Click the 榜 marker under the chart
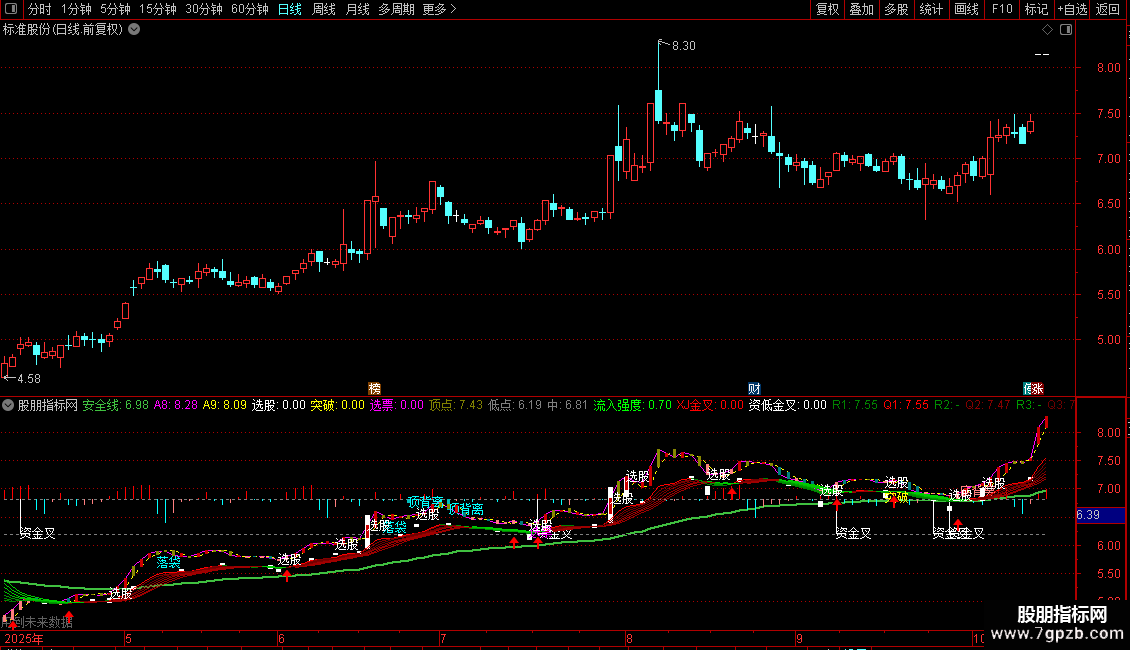 [x=374, y=388]
